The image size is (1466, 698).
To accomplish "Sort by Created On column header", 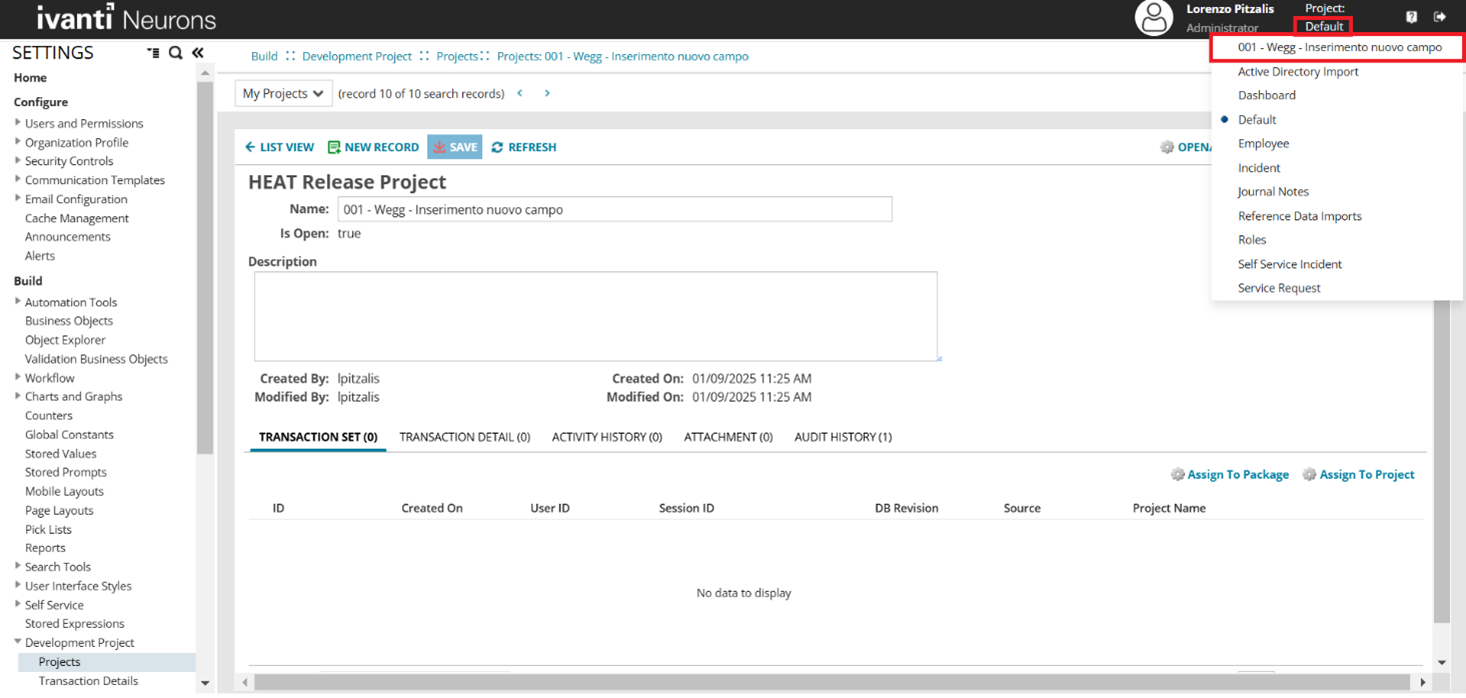I will (432, 508).
